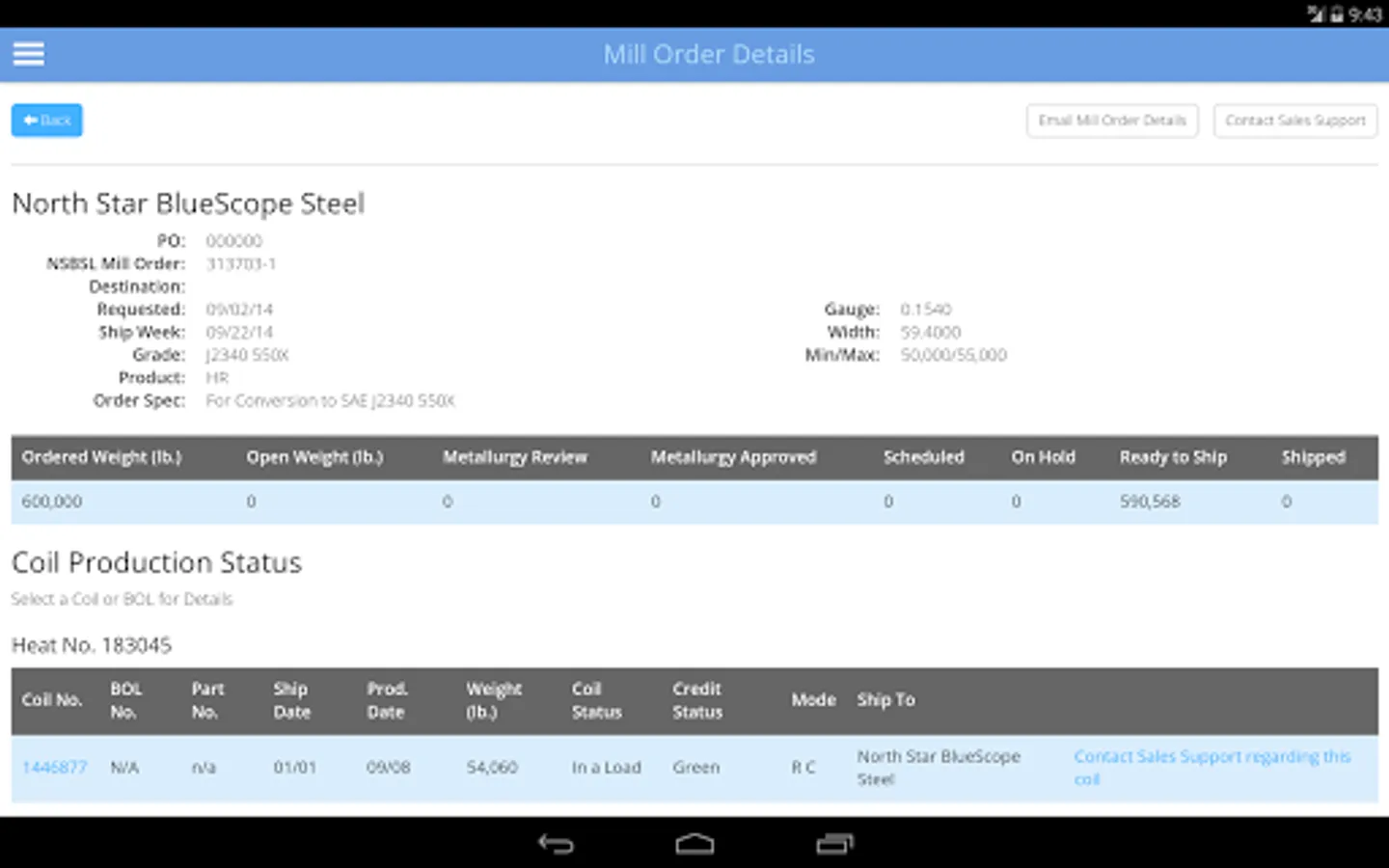Select NSBSL Mill Order value 313703-1

point(241,264)
